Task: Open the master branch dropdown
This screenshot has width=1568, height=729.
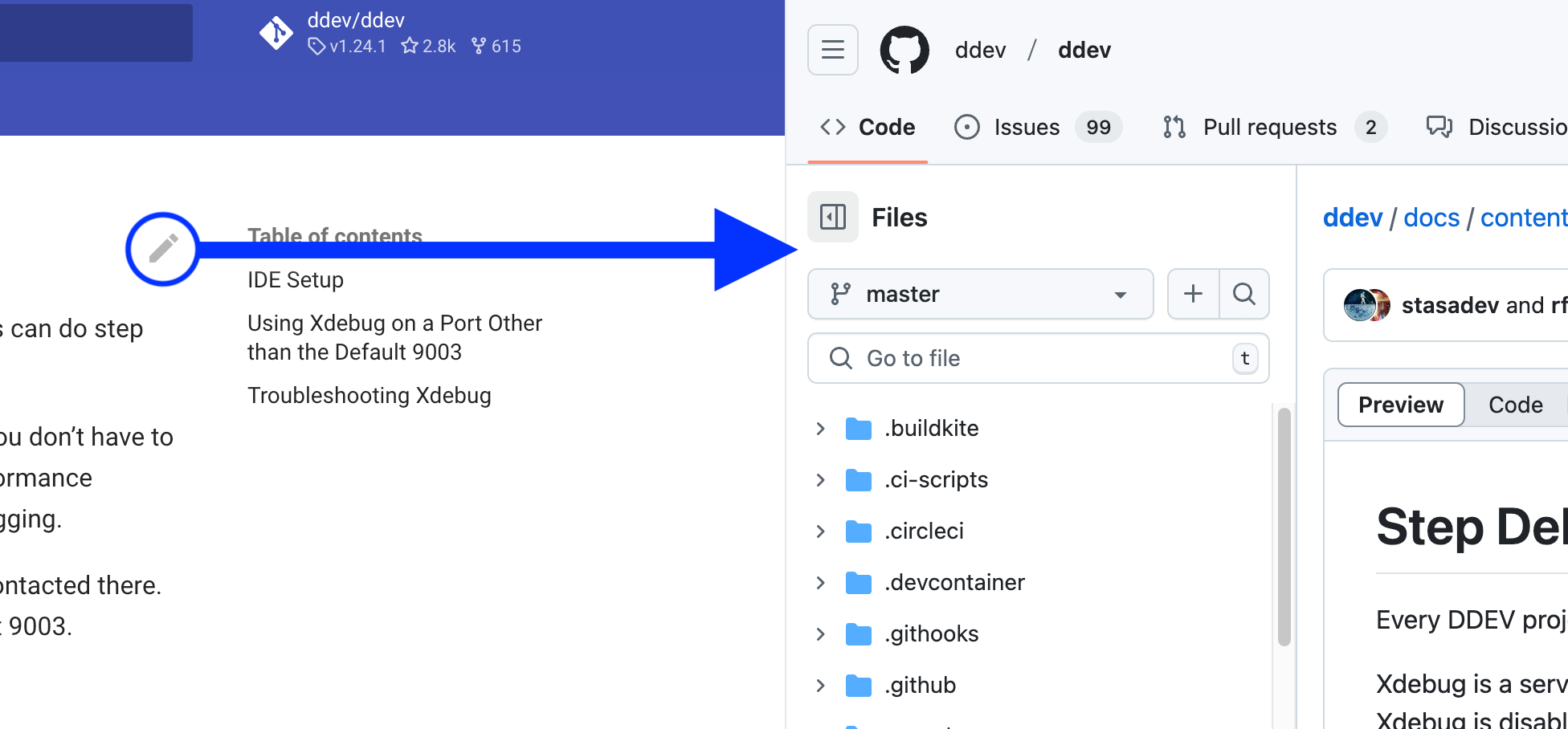Action: pyautogui.click(x=980, y=294)
